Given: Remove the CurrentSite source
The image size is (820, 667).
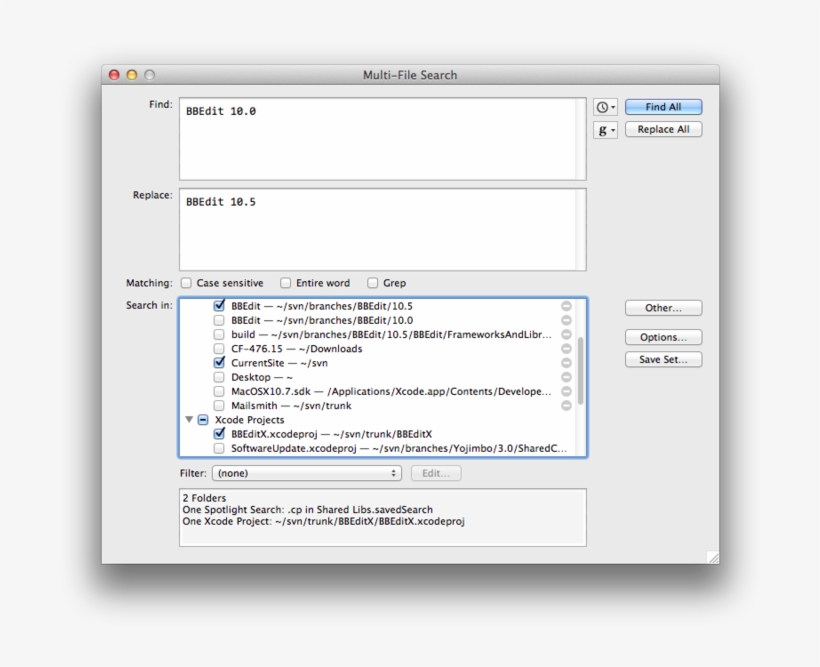Looking at the screenshot, I should [x=566, y=363].
